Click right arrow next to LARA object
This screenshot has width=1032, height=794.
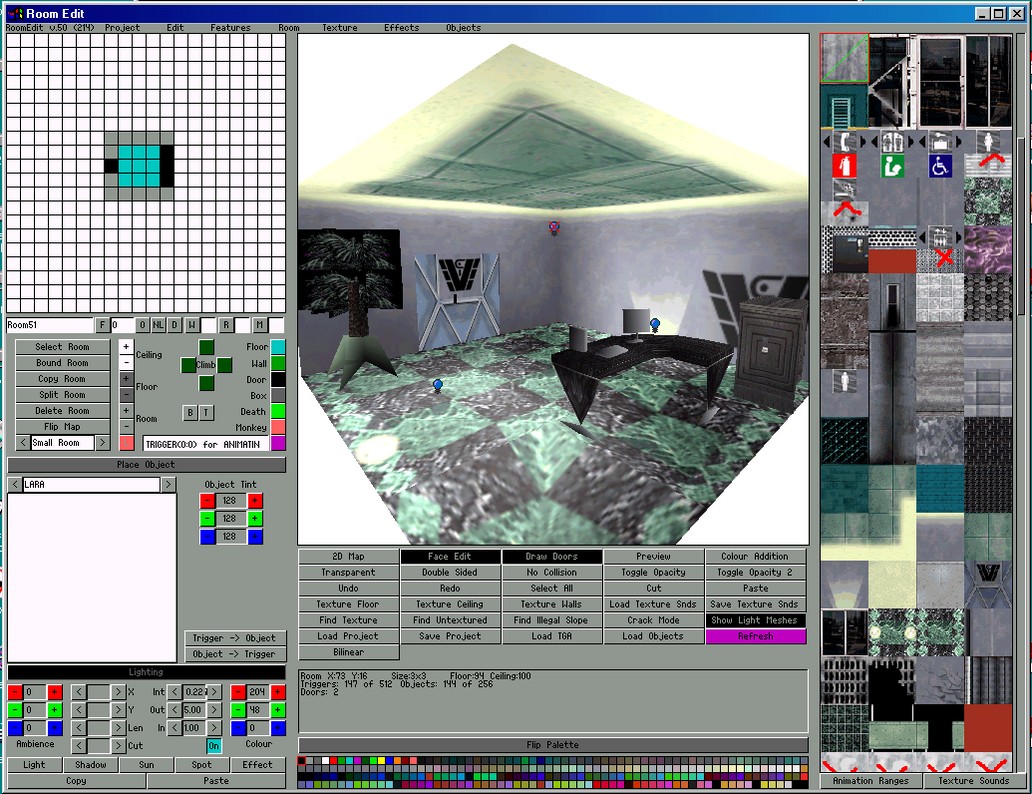coord(168,485)
